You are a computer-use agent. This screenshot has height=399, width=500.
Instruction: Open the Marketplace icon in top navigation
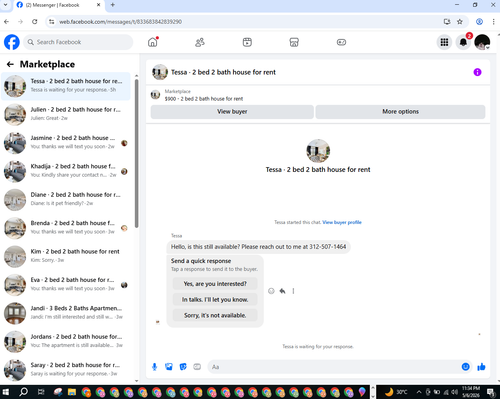[294, 42]
